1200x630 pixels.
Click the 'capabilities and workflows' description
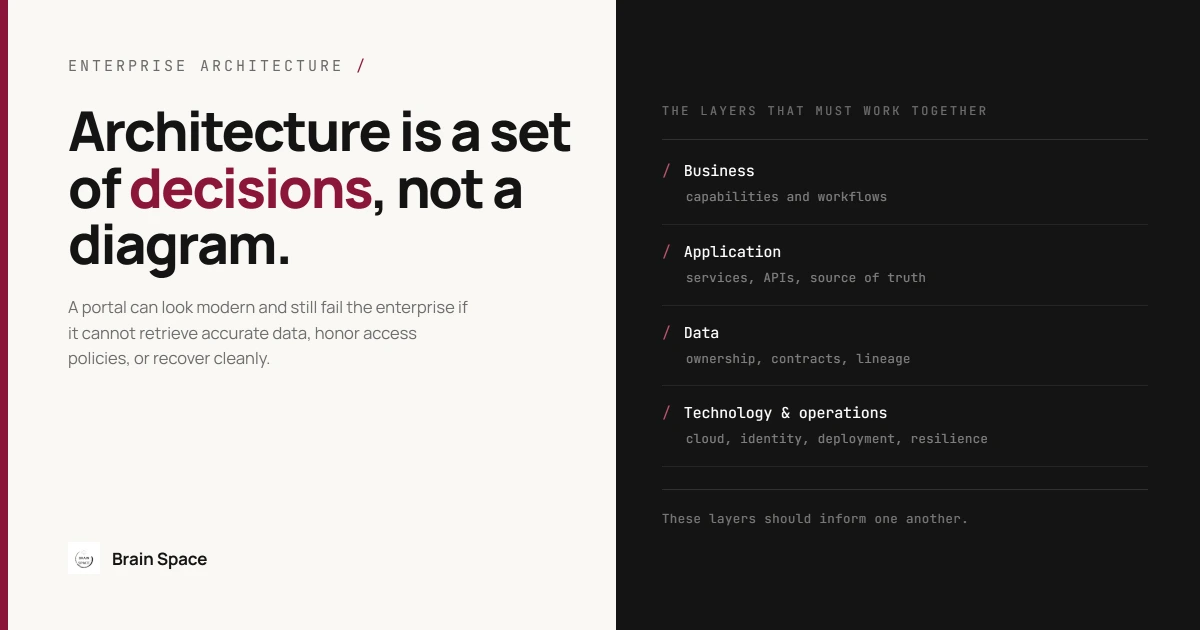[x=786, y=197]
